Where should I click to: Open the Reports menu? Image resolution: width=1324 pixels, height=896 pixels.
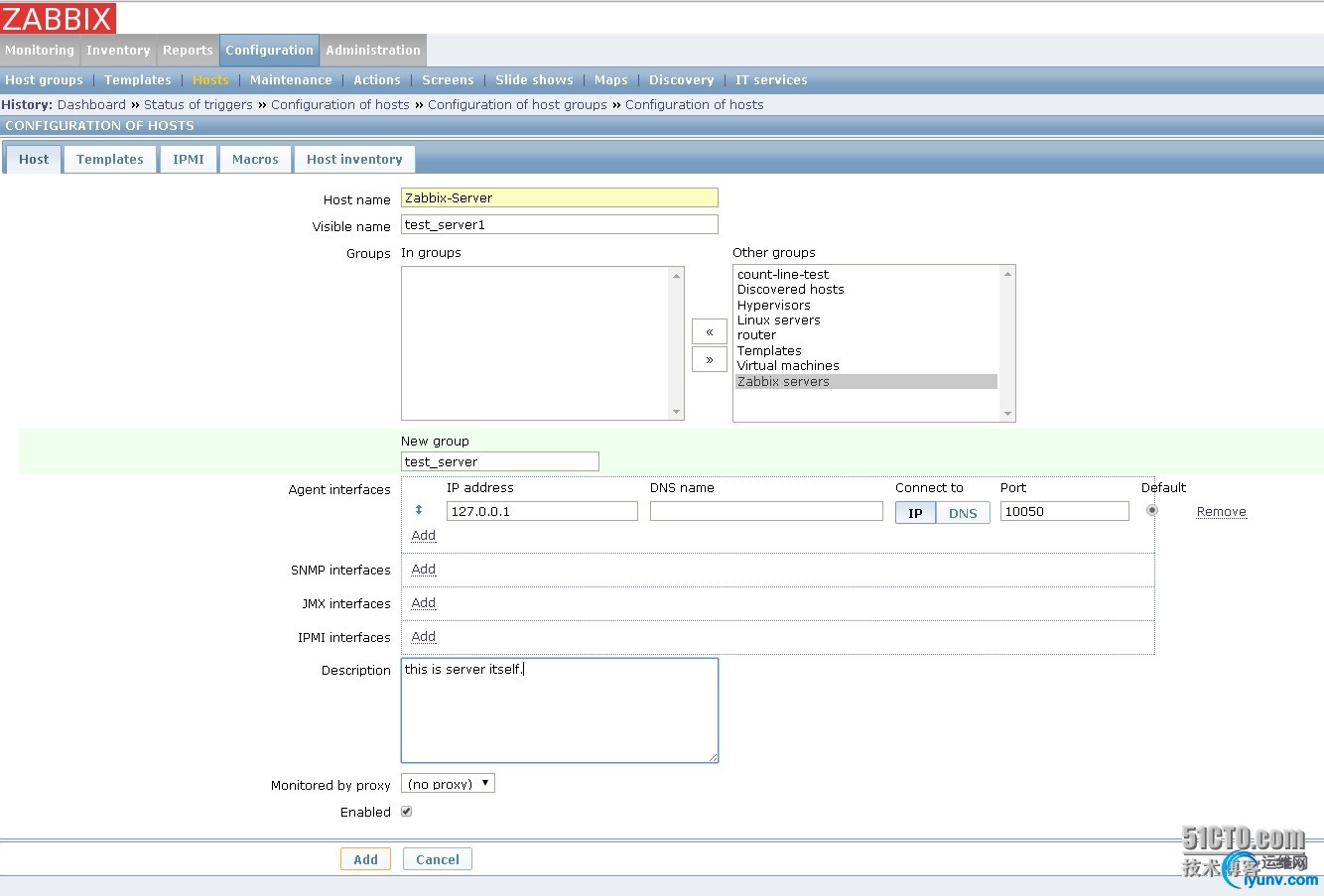(x=188, y=51)
